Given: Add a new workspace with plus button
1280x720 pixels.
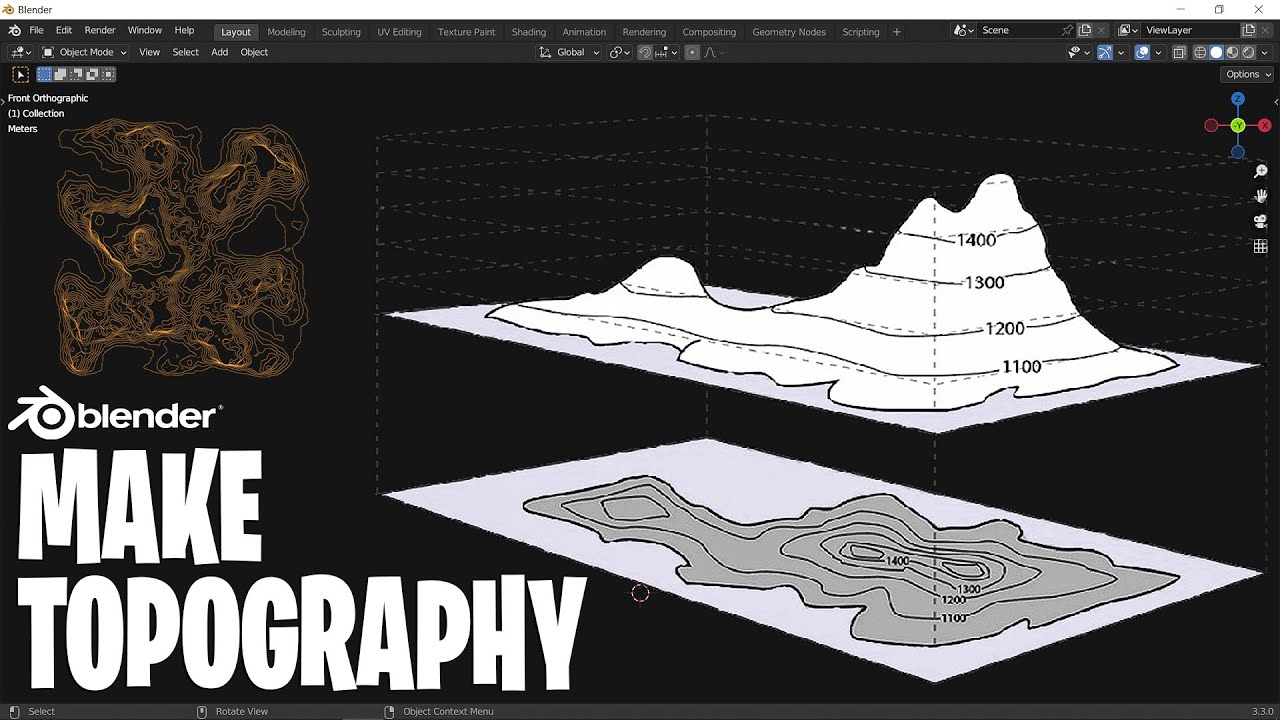Looking at the screenshot, I should (x=896, y=32).
